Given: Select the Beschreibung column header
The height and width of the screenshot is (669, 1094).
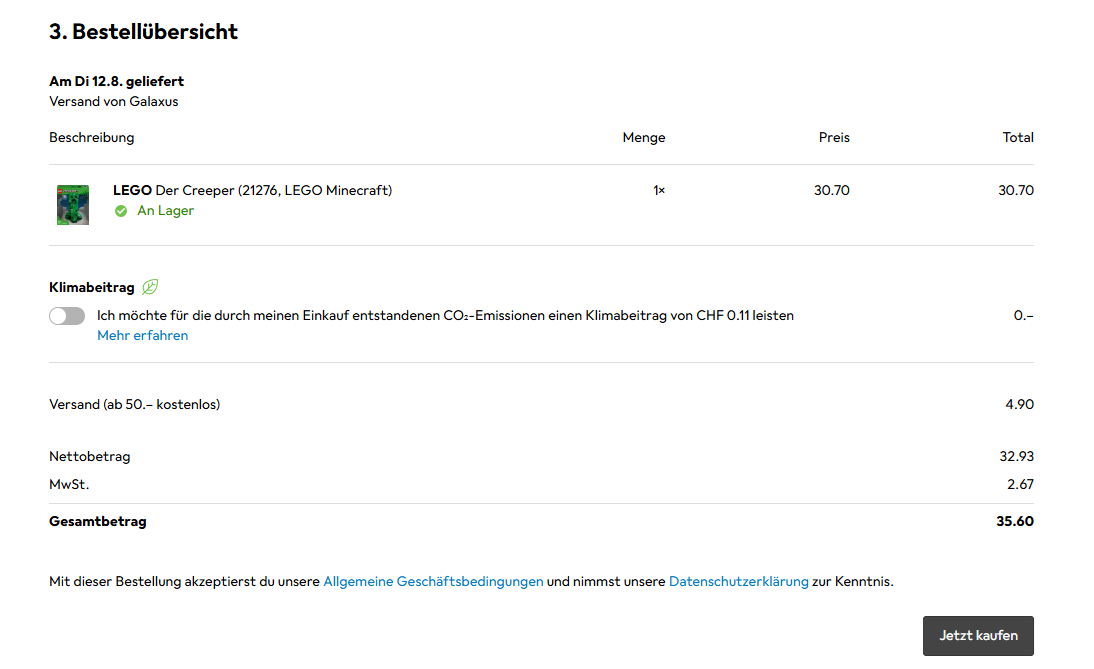Looking at the screenshot, I should [91, 138].
